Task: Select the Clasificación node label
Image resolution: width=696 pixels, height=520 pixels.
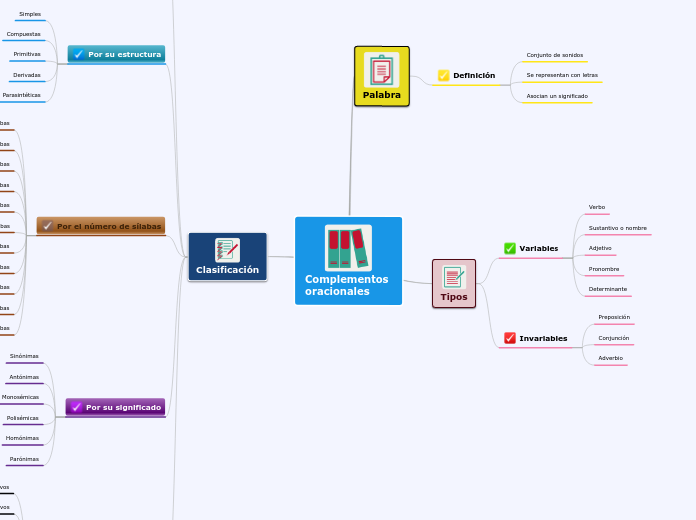Action: click(227, 270)
